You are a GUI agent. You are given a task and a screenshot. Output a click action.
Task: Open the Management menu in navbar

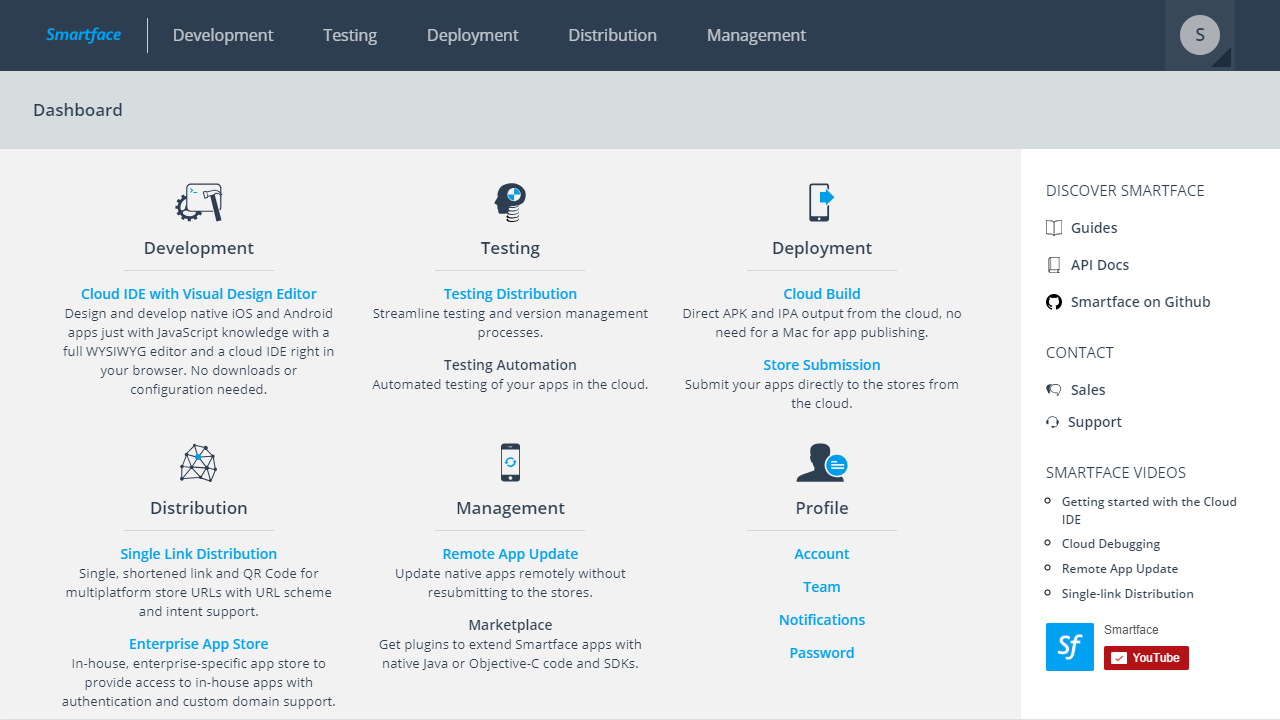756,35
